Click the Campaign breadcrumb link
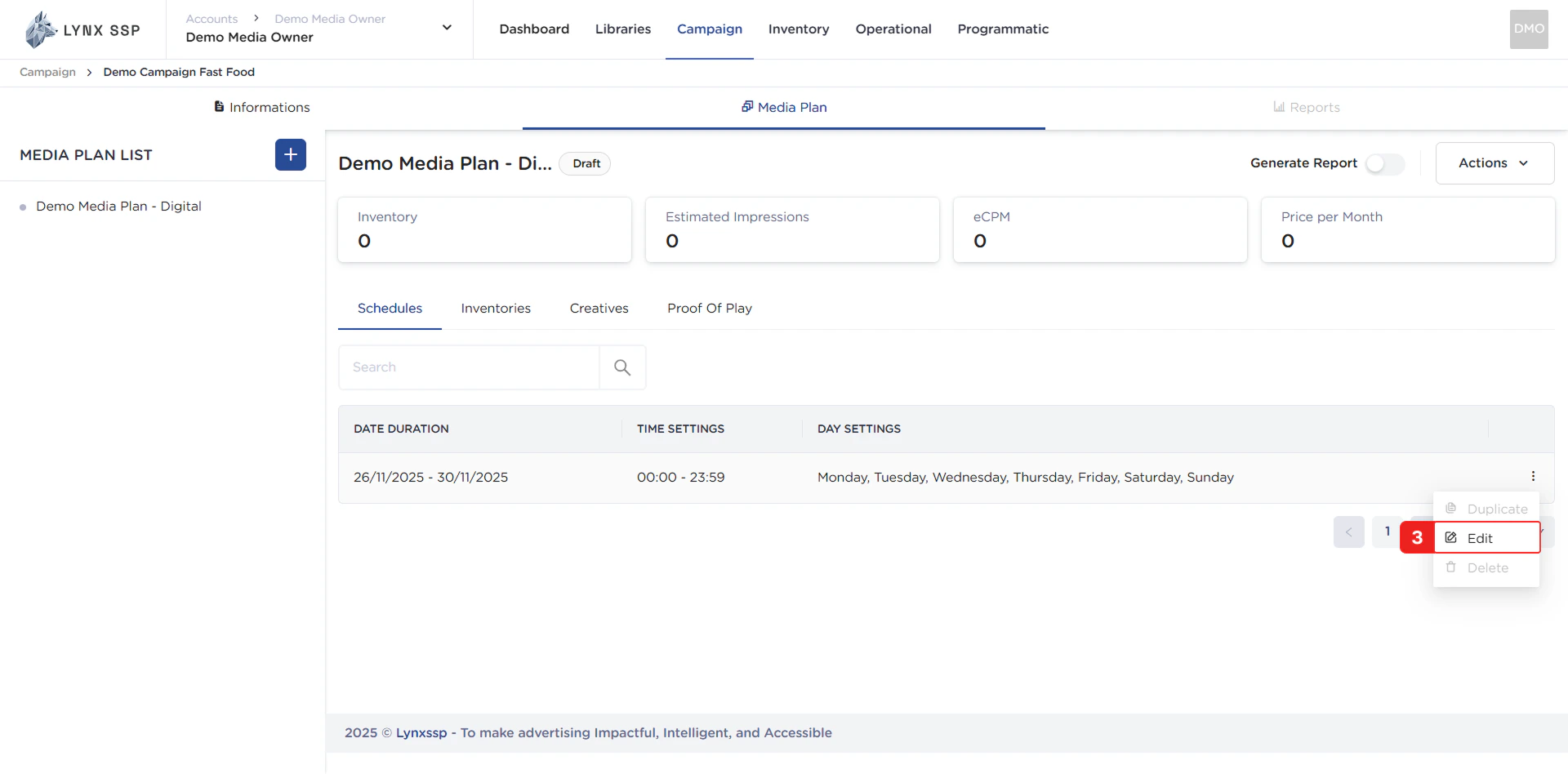The image size is (1568, 774). pyautogui.click(x=47, y=72)
